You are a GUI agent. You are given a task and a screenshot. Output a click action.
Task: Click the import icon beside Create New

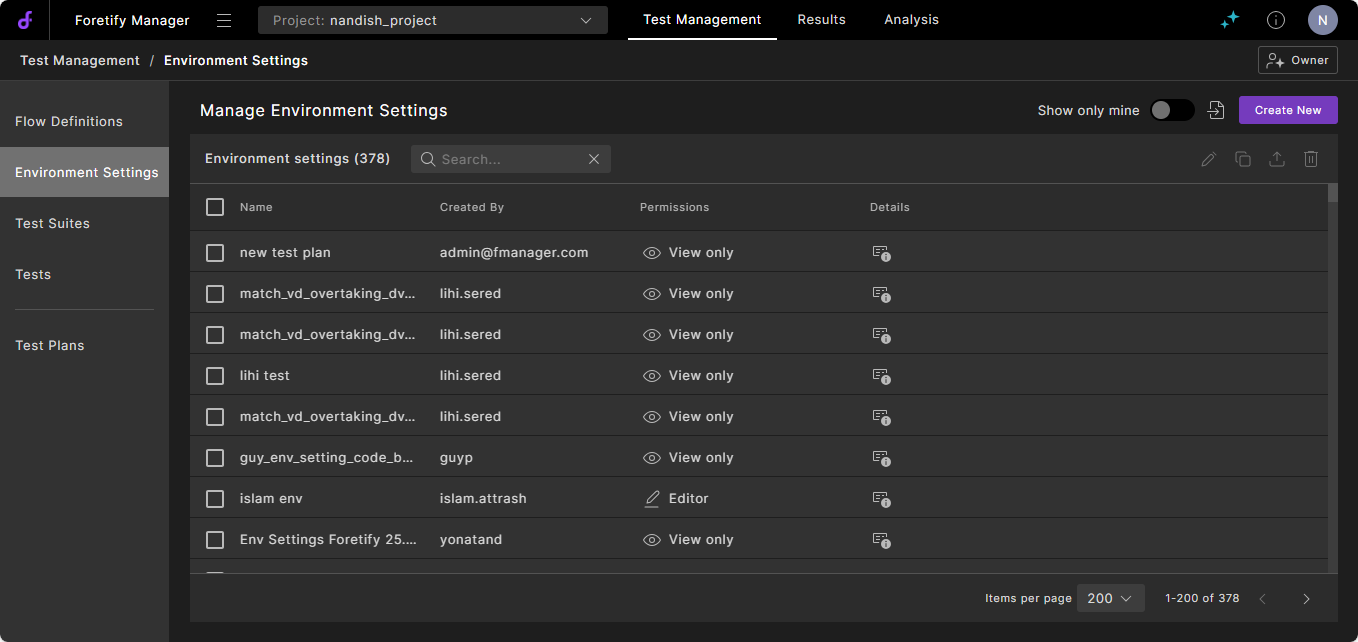click(1216, 110)
